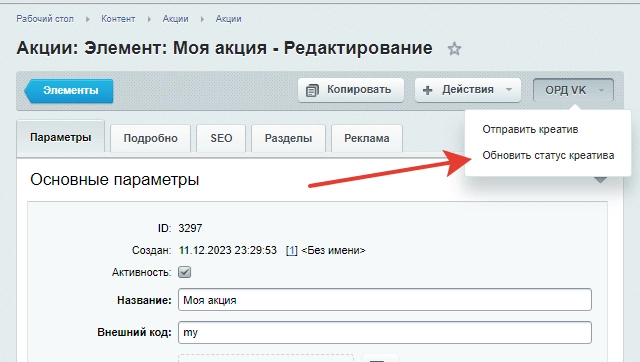Open the Рабочий стол breadcrumb link
Viewport: 640px width, 362px height.
[x=45, y=19]
